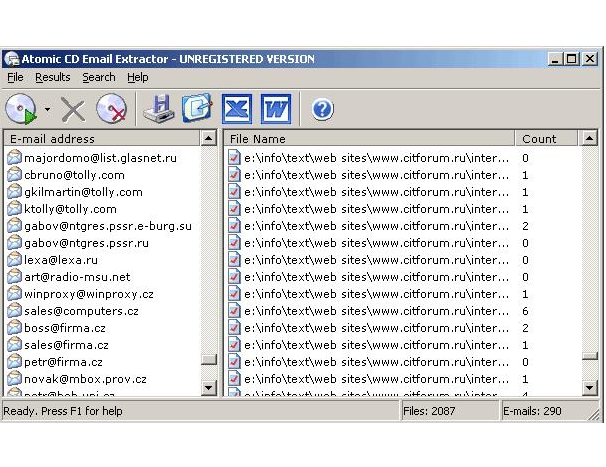606x467 pixels.
Task: Select gkilmartin@tolly.com
Action: click(83, 192)
